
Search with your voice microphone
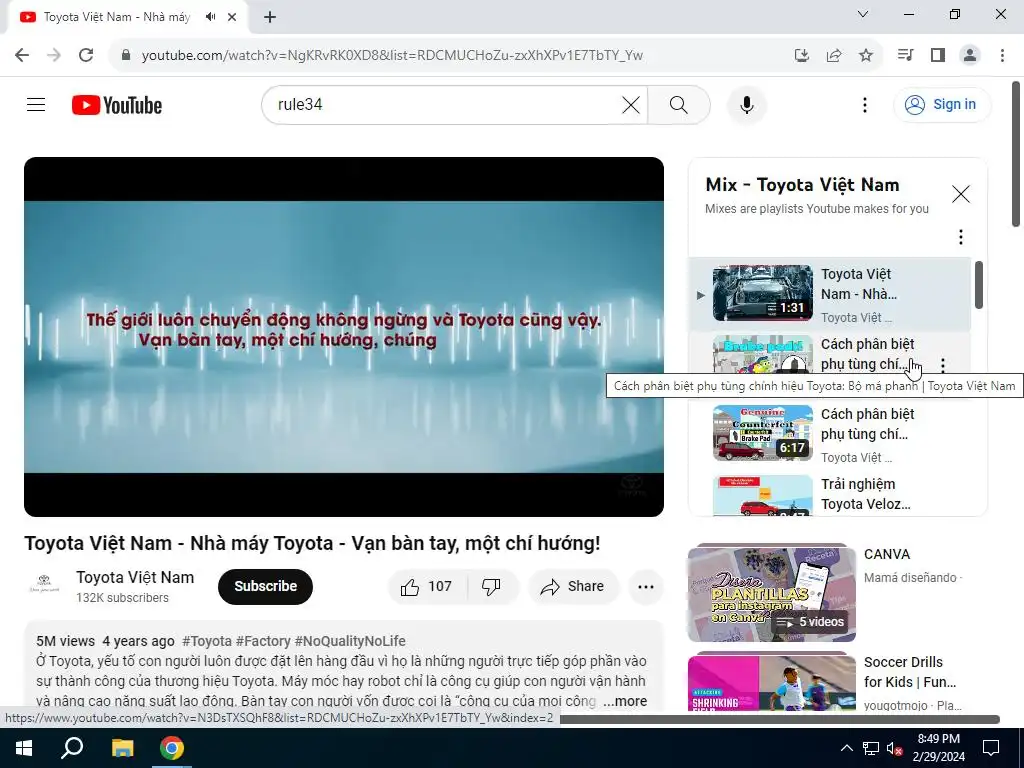(x=746, y=104)
